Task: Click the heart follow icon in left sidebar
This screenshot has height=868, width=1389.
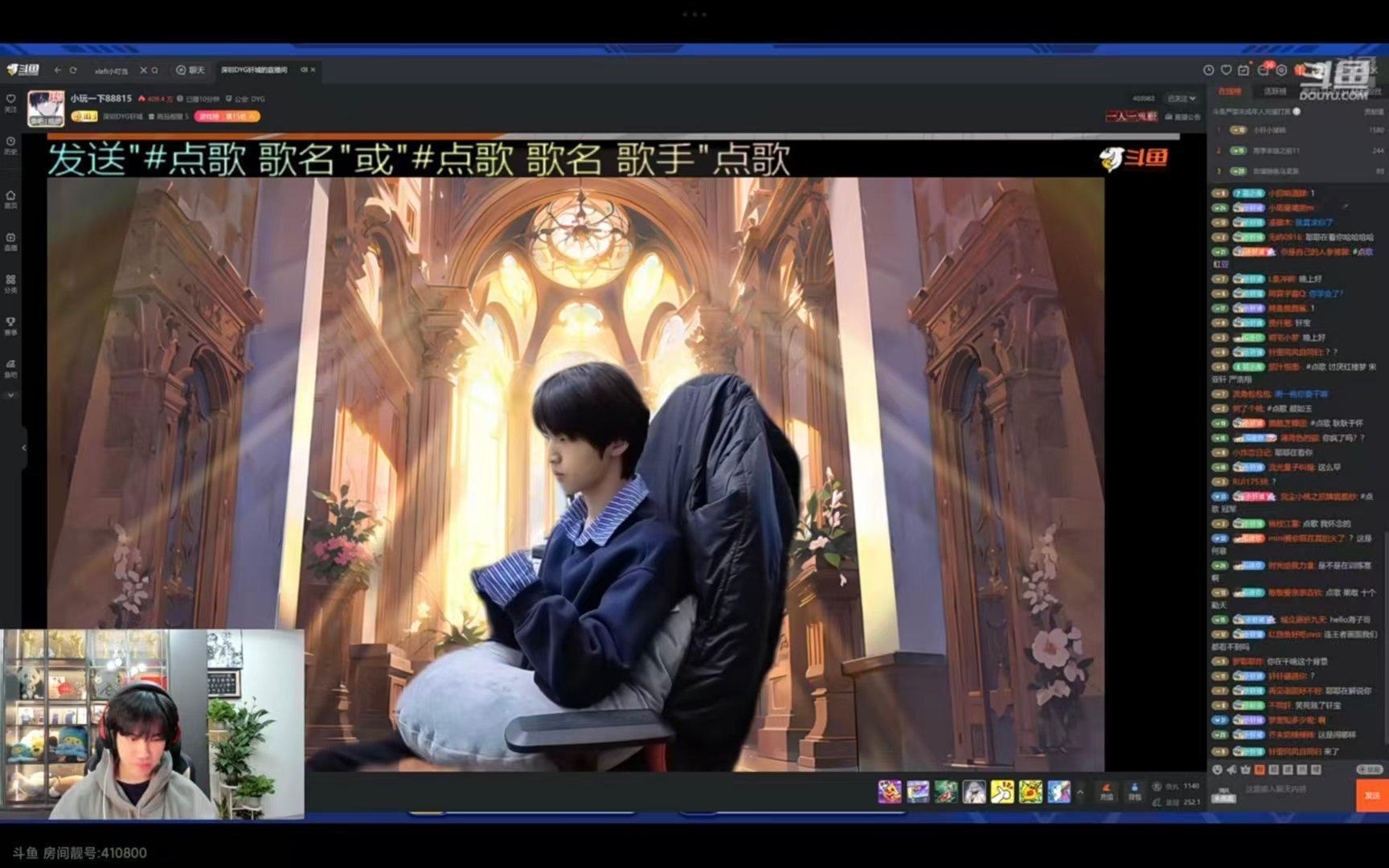Action: (10, 103)
